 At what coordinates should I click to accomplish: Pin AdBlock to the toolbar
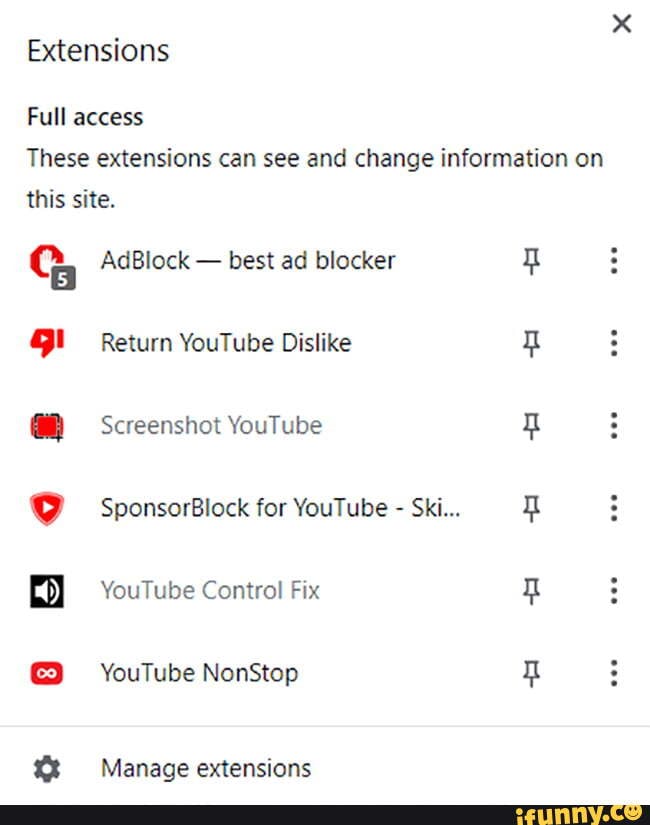click(x=531, y=260)
